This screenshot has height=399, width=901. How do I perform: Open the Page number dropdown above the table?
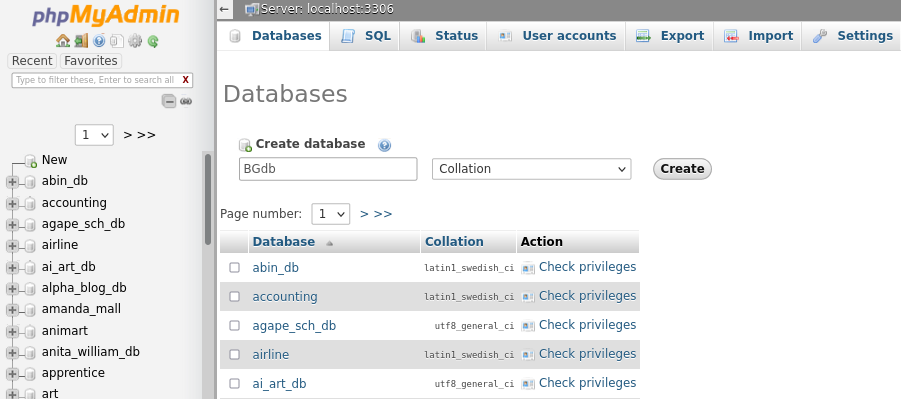coord(330,214)
